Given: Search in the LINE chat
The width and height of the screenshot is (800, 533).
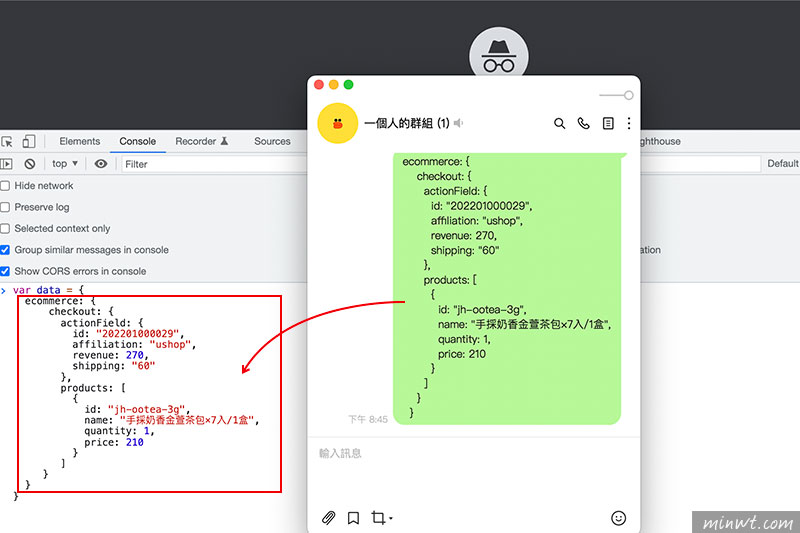Looking at the screenshot, I should point(560,123).
